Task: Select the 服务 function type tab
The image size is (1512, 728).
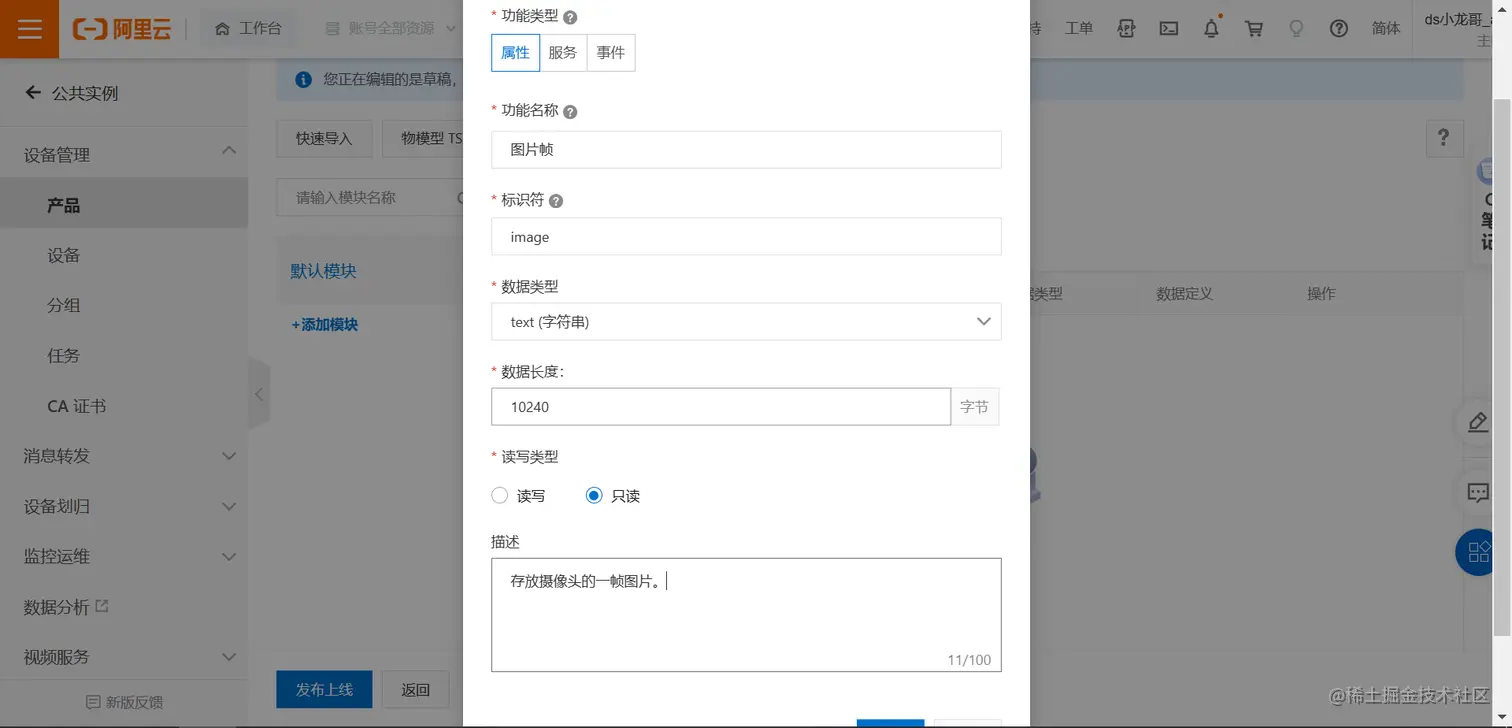Action: [563, 53]
